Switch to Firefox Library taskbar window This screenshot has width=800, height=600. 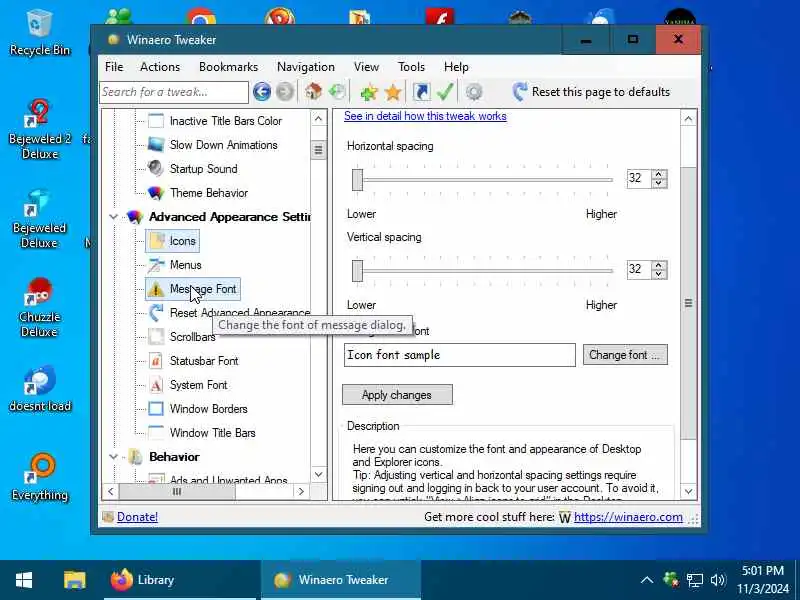click(181, 580)
